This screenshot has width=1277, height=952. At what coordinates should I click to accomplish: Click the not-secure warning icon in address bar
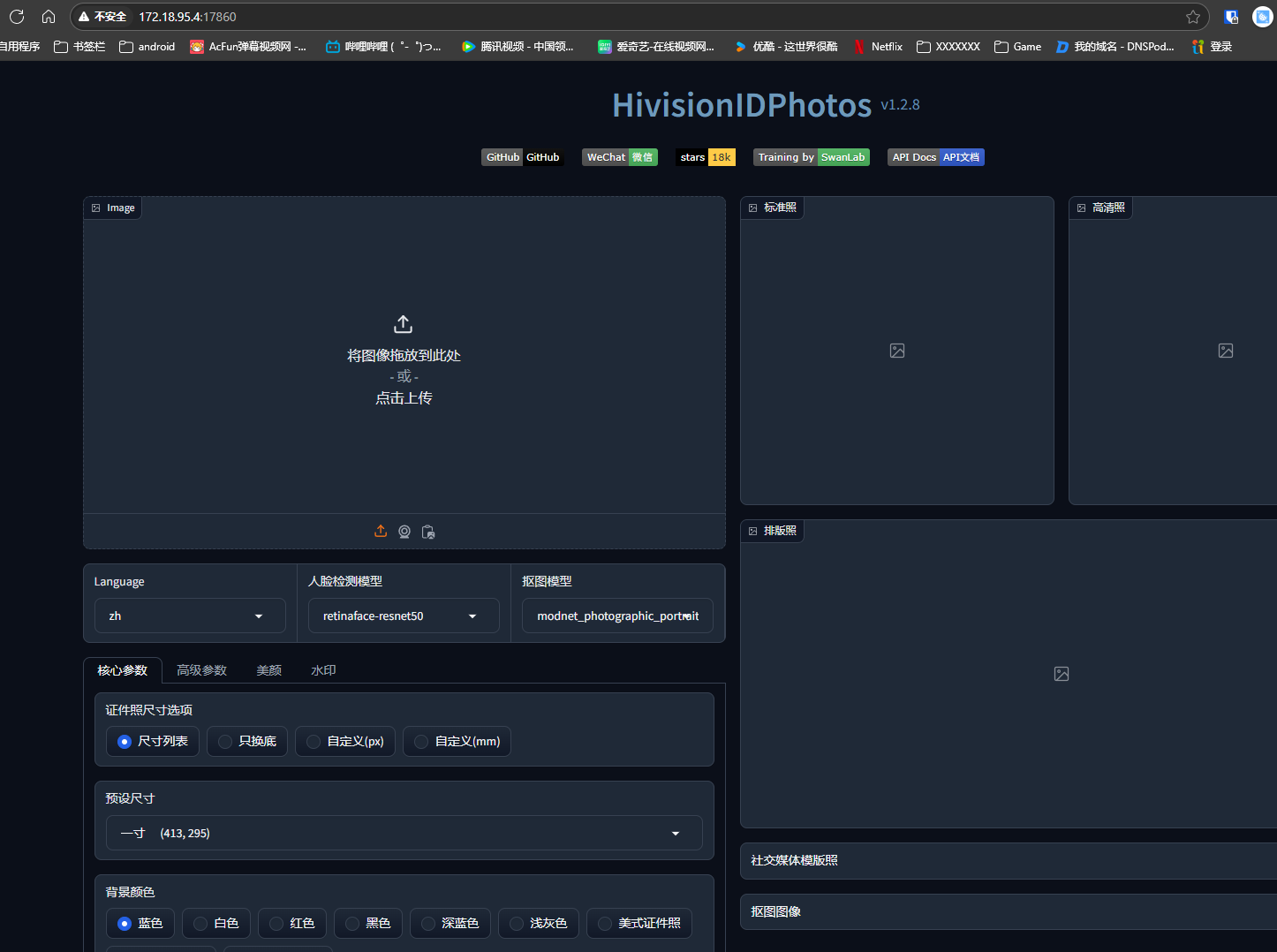tap(84, 17)
